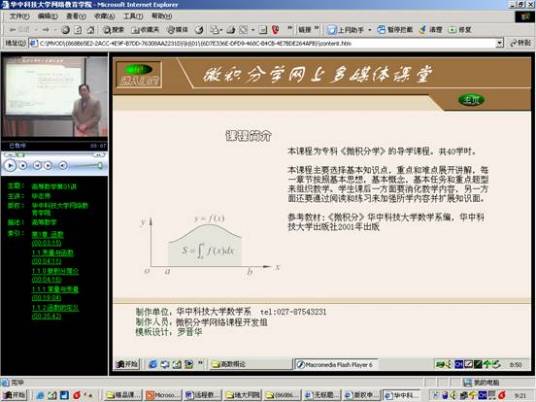536x402 pixels.
Task: Open the 工具(T) menu
Action: pyautogui.click(x=133, y=16)
